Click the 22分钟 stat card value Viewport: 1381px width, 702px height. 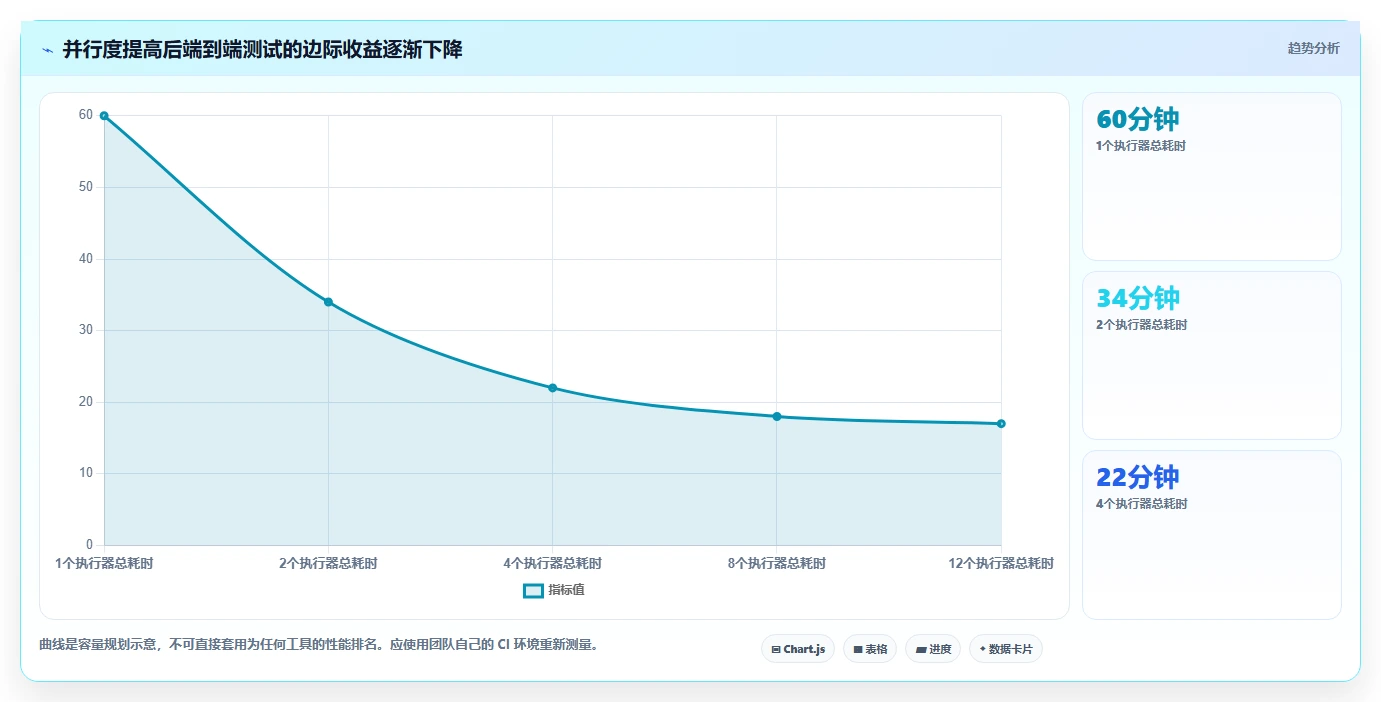tap(1138, 477)
